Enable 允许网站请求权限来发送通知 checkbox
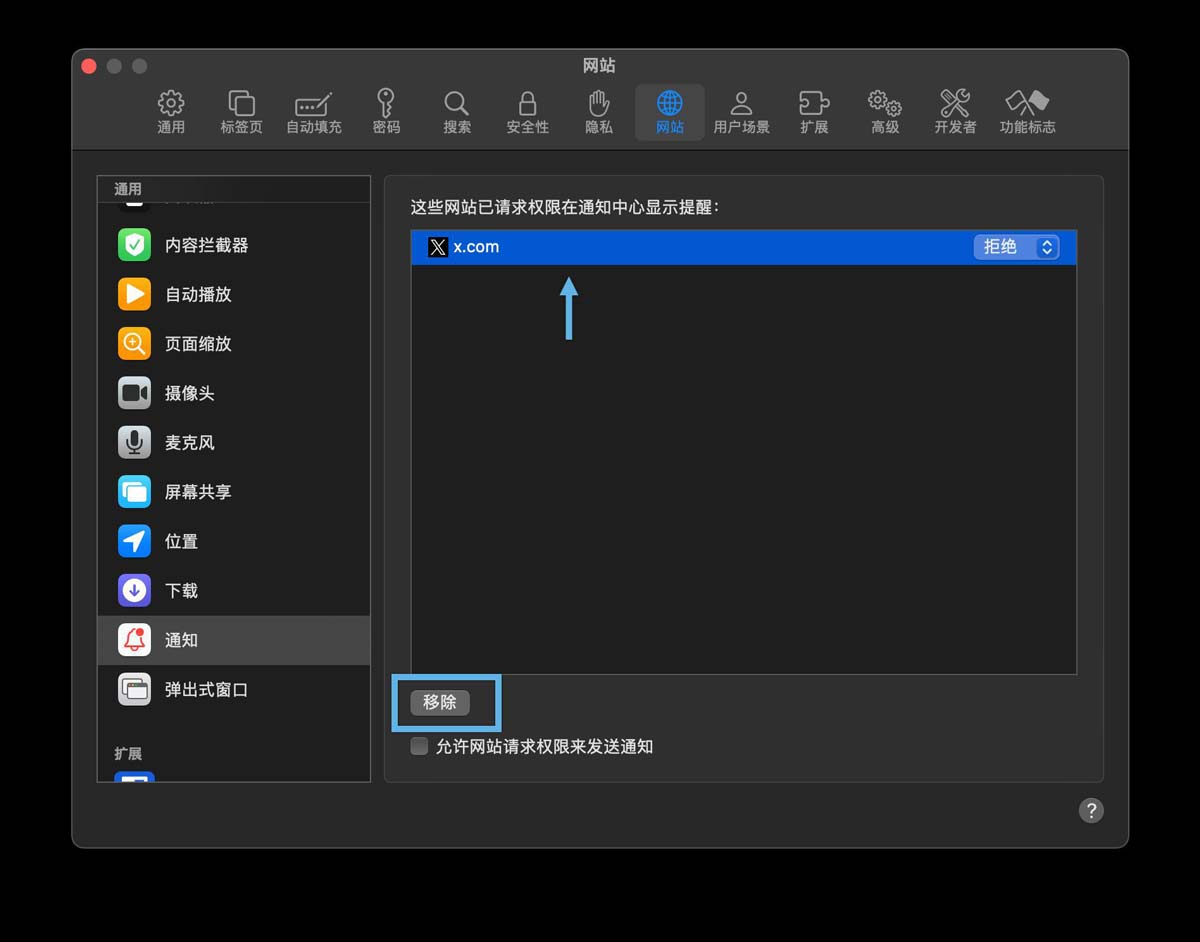The width and height of the screenshot is (1200, 942). pos(418,746)
